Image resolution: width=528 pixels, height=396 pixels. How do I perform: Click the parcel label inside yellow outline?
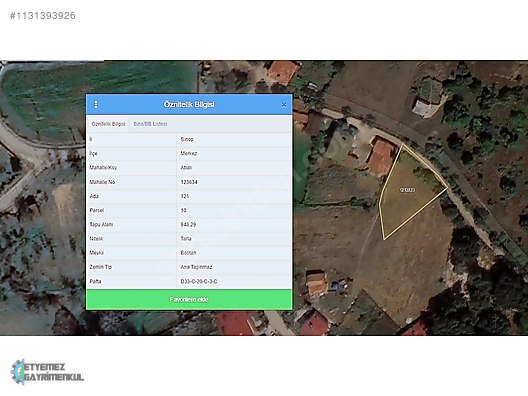coord(407,190)
